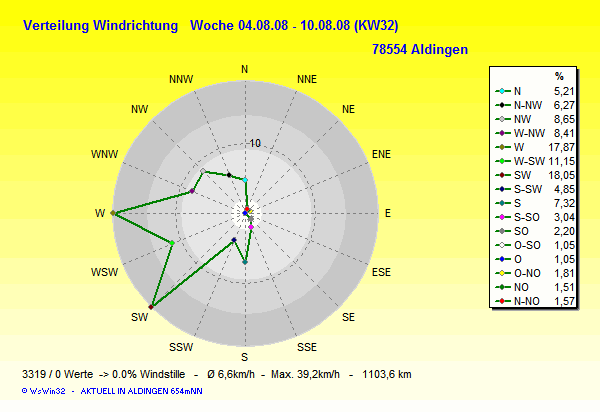Click the O-NO yellow legend marker

(501, 272)
